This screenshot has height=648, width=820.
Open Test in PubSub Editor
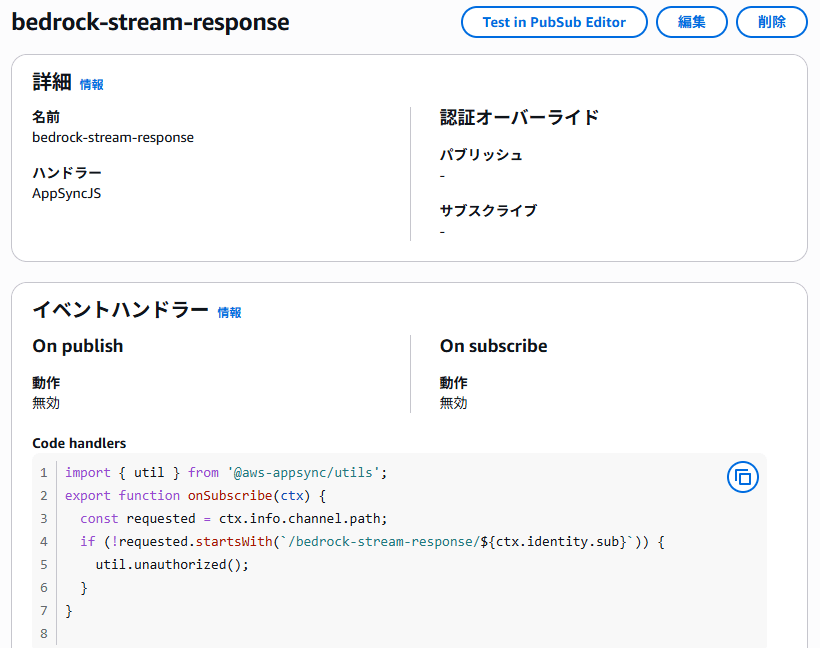pyautogui.click(x=554, y=22)
